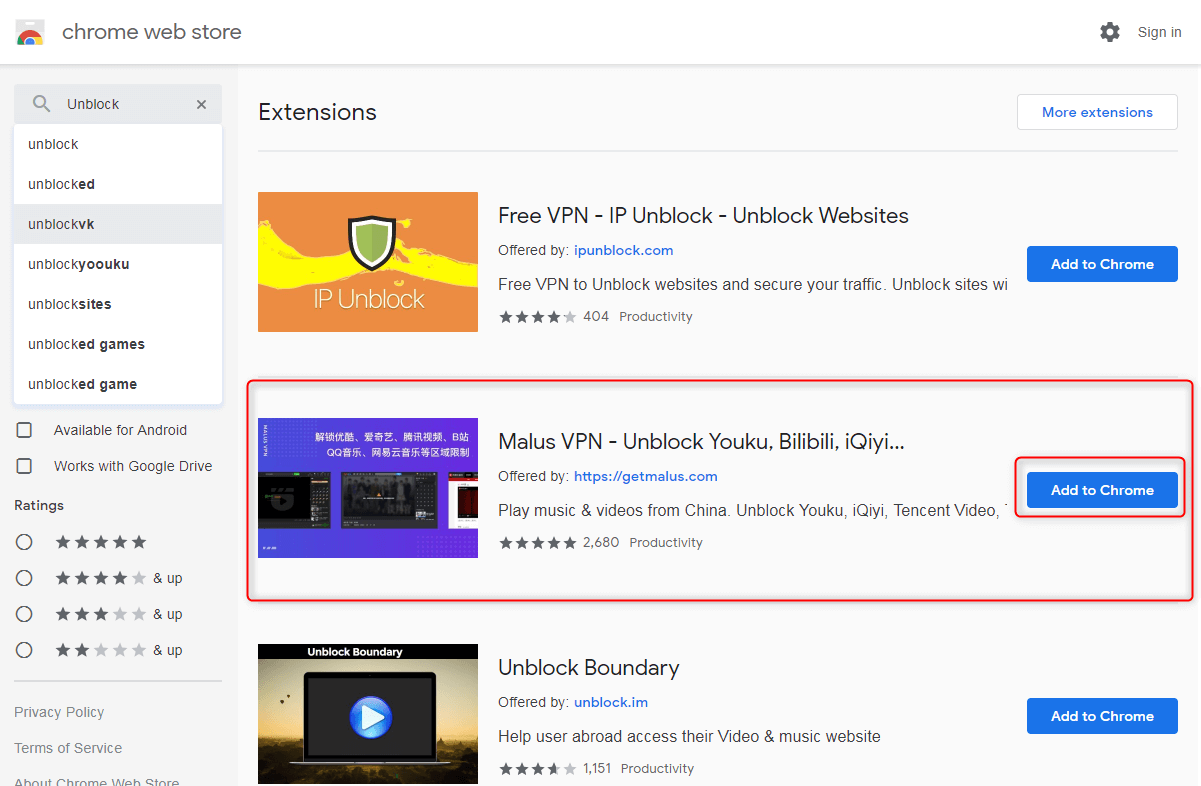Image resolution: width=1201 pixels, height=786 pixels.
Task: Select the 'unblock' suggestion
Action: tap(118, 144)
